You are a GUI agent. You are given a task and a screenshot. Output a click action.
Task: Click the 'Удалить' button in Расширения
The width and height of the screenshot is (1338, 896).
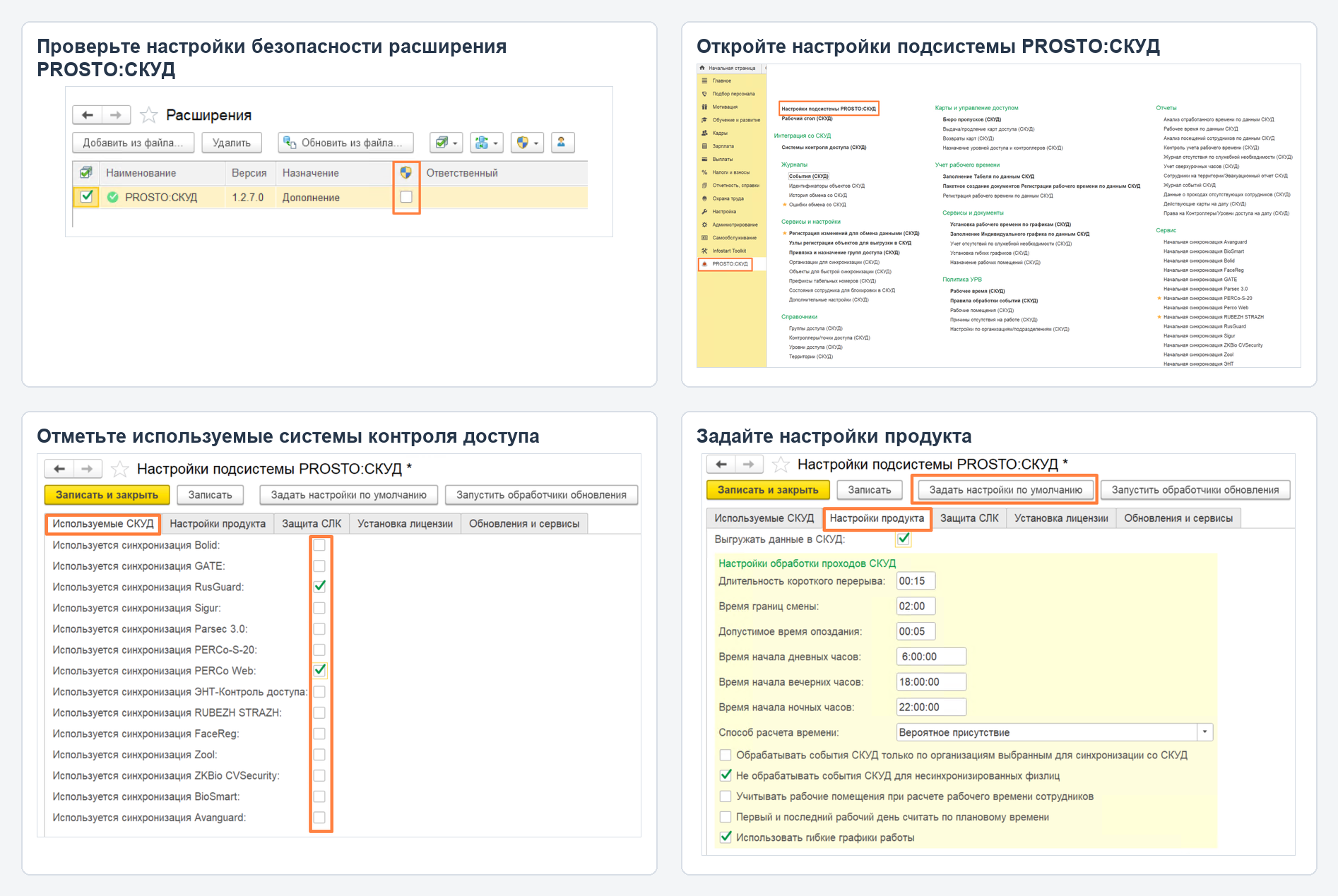(232, 143)
